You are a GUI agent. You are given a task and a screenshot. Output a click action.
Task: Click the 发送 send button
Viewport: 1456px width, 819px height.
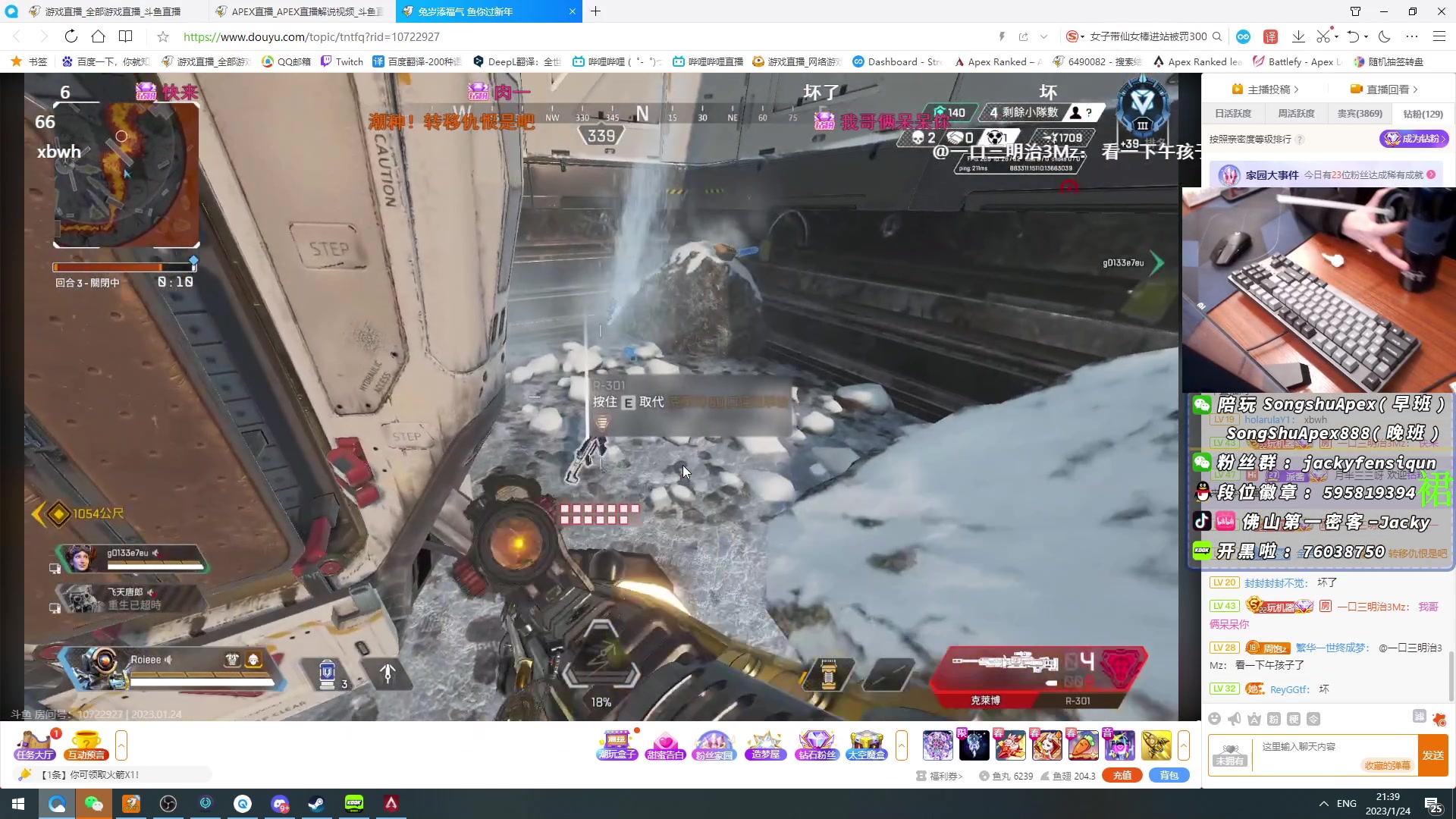[1432, 755]
